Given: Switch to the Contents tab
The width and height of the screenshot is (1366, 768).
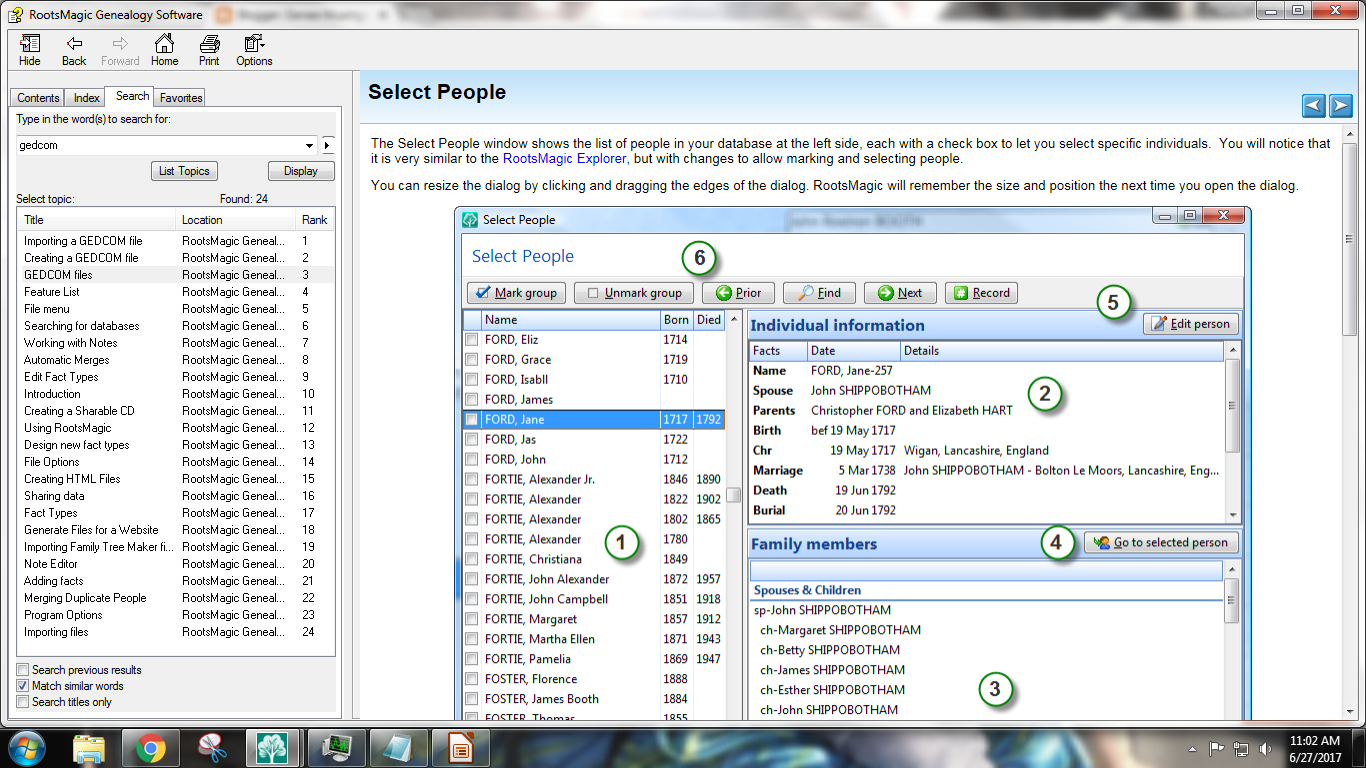Looking at the screenshot, I should (38, 98).
